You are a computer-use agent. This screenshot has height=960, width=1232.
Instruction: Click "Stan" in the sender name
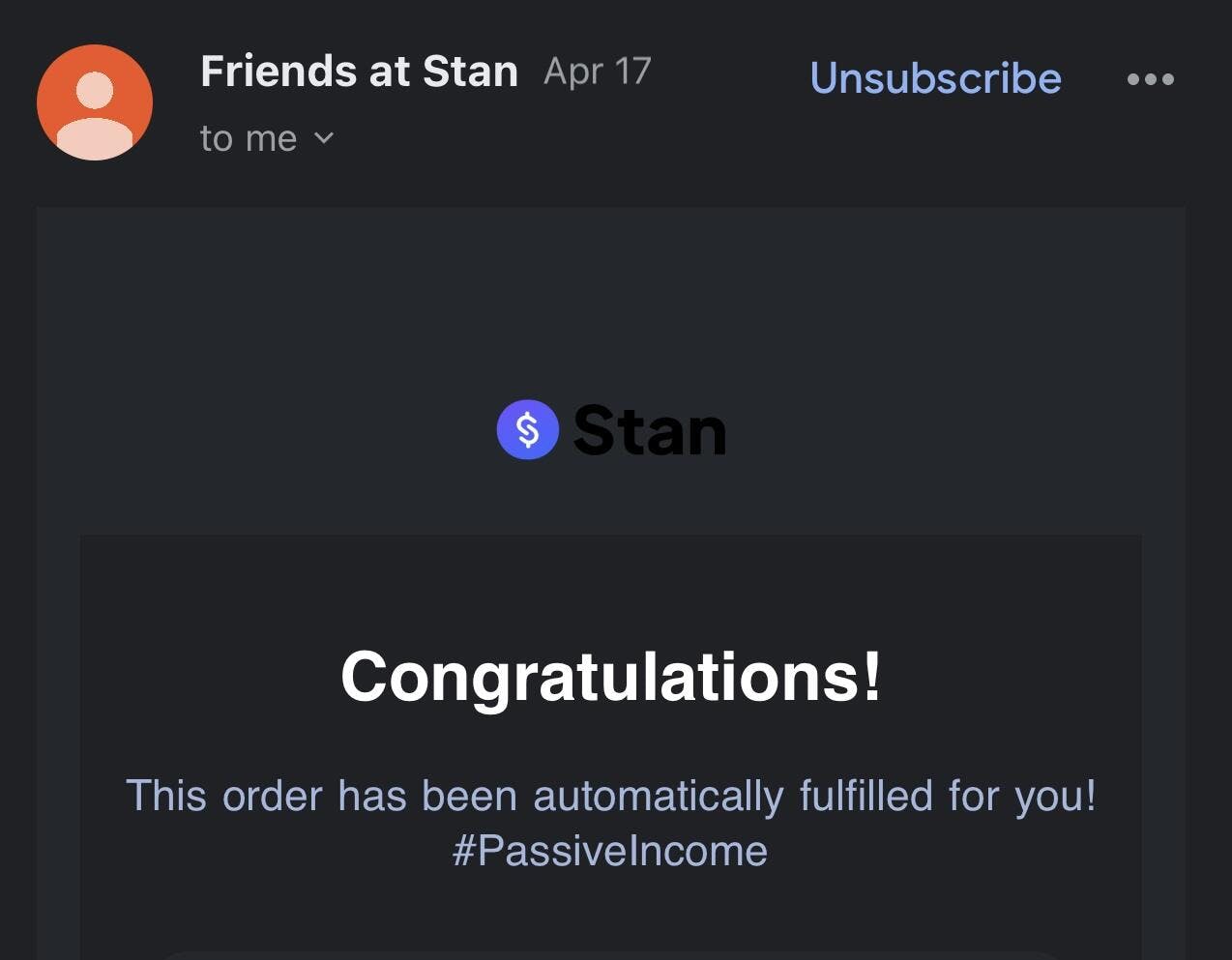tap(470, 72)
